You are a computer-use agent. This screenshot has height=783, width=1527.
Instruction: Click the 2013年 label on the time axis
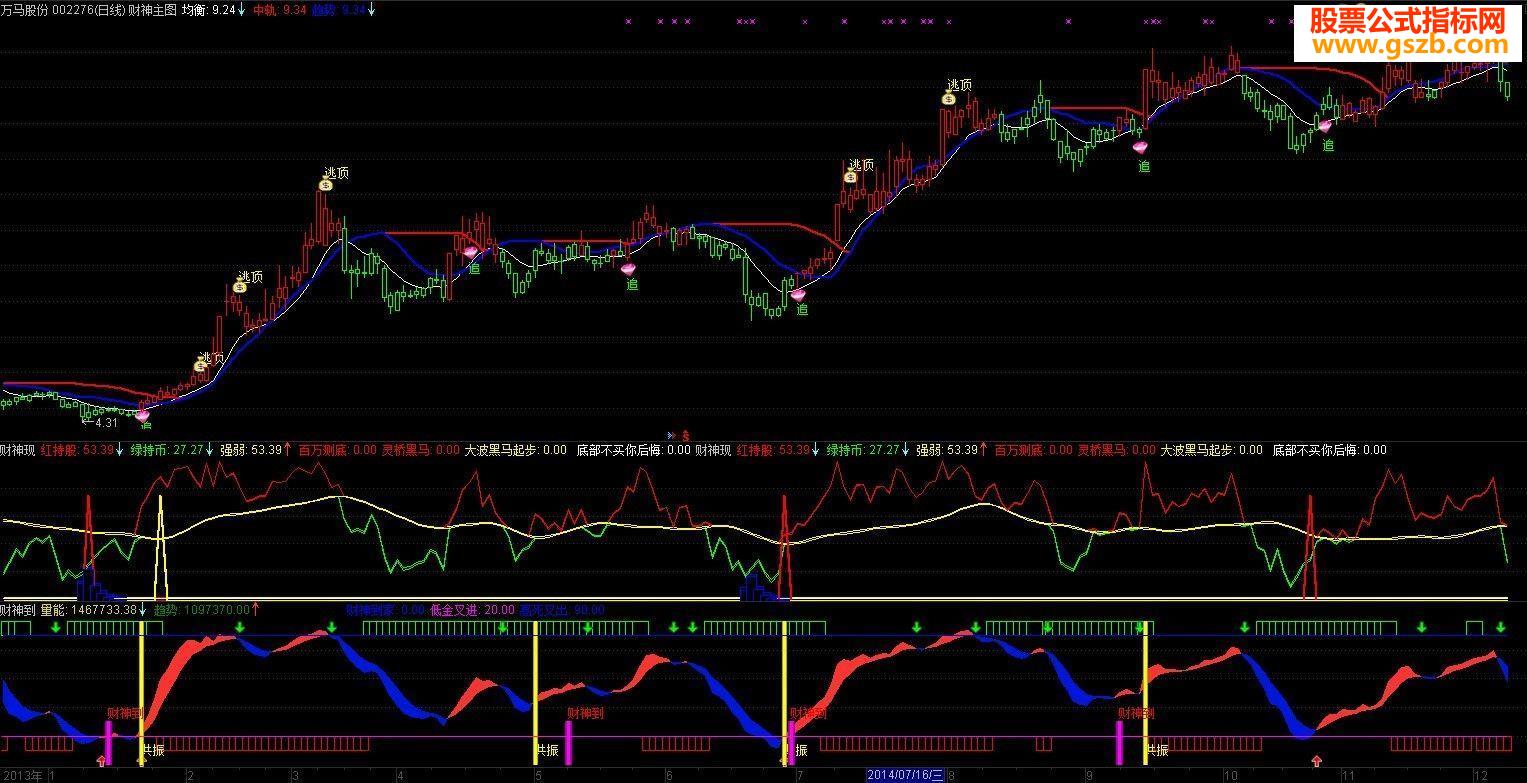pos(22,775)
